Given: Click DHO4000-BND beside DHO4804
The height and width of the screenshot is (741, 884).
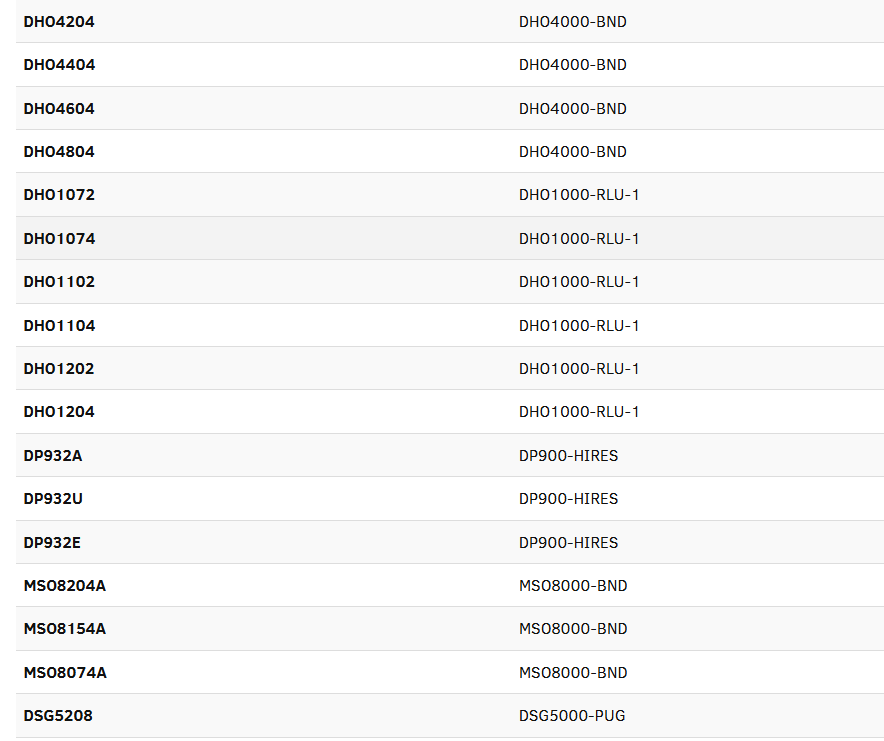Looking at the screenshot, I should [572, 152].
